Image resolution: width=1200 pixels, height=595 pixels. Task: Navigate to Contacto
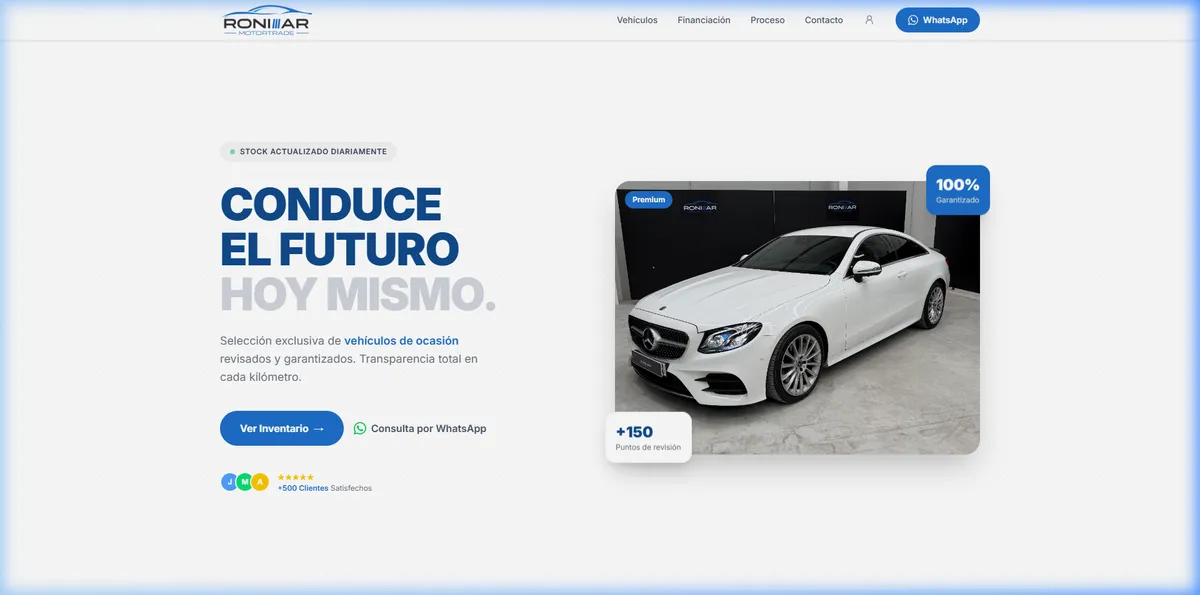[824, 20]
